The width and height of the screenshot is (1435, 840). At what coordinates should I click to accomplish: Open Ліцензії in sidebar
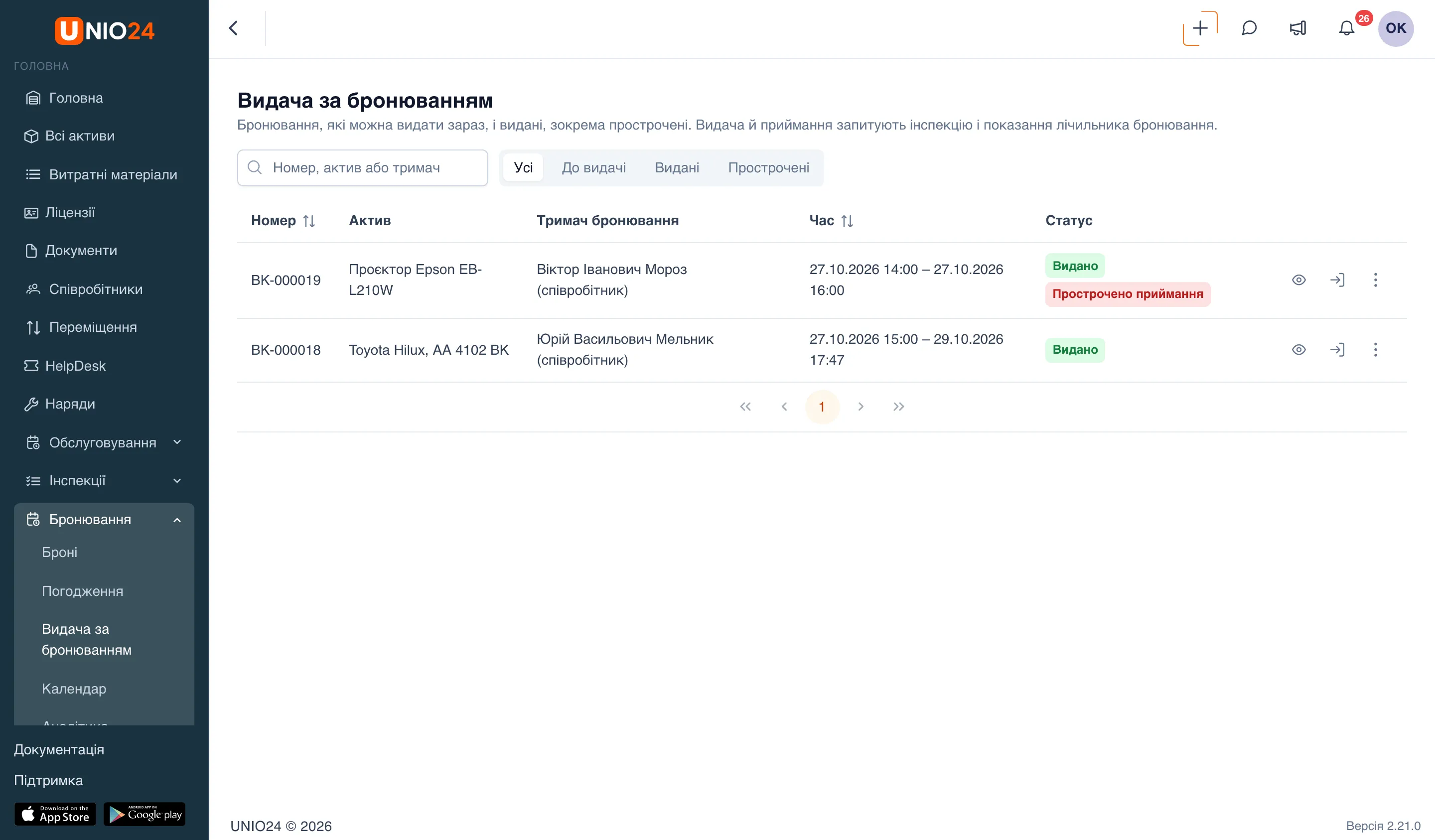point(104,212)
